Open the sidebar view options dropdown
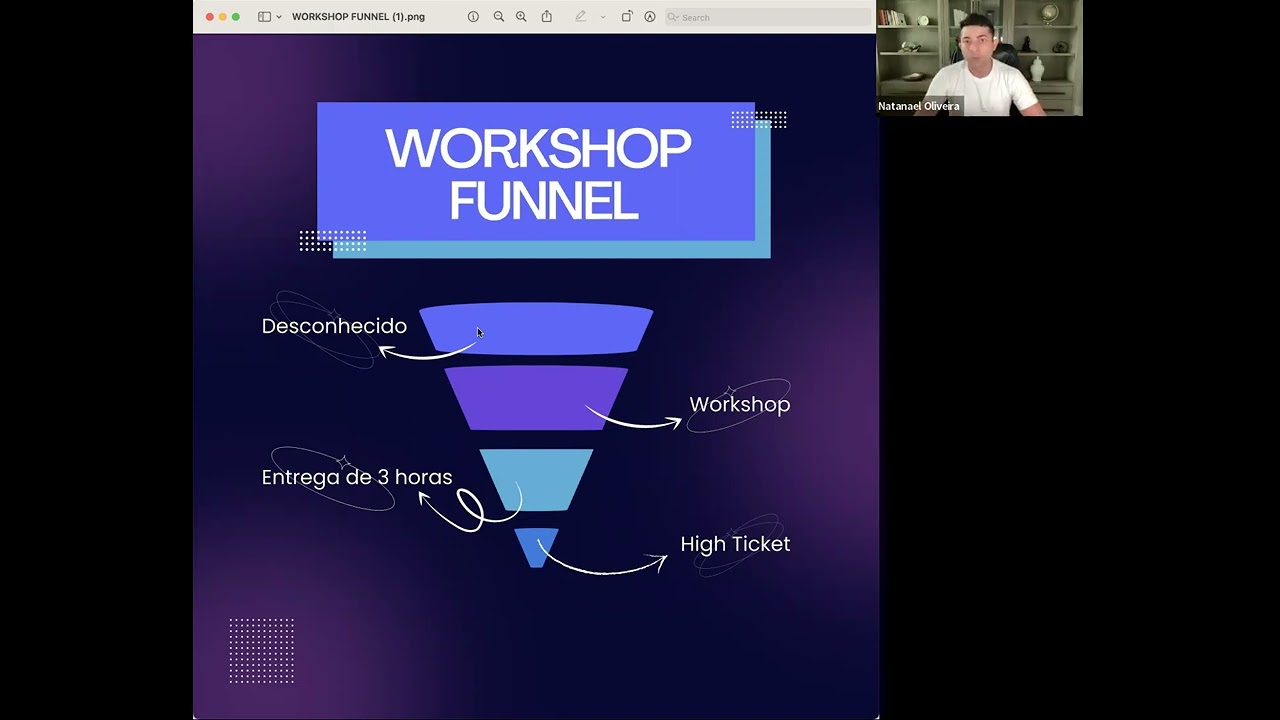The height and width of the screenshot is (720, 1280). [x=279, y=17]
